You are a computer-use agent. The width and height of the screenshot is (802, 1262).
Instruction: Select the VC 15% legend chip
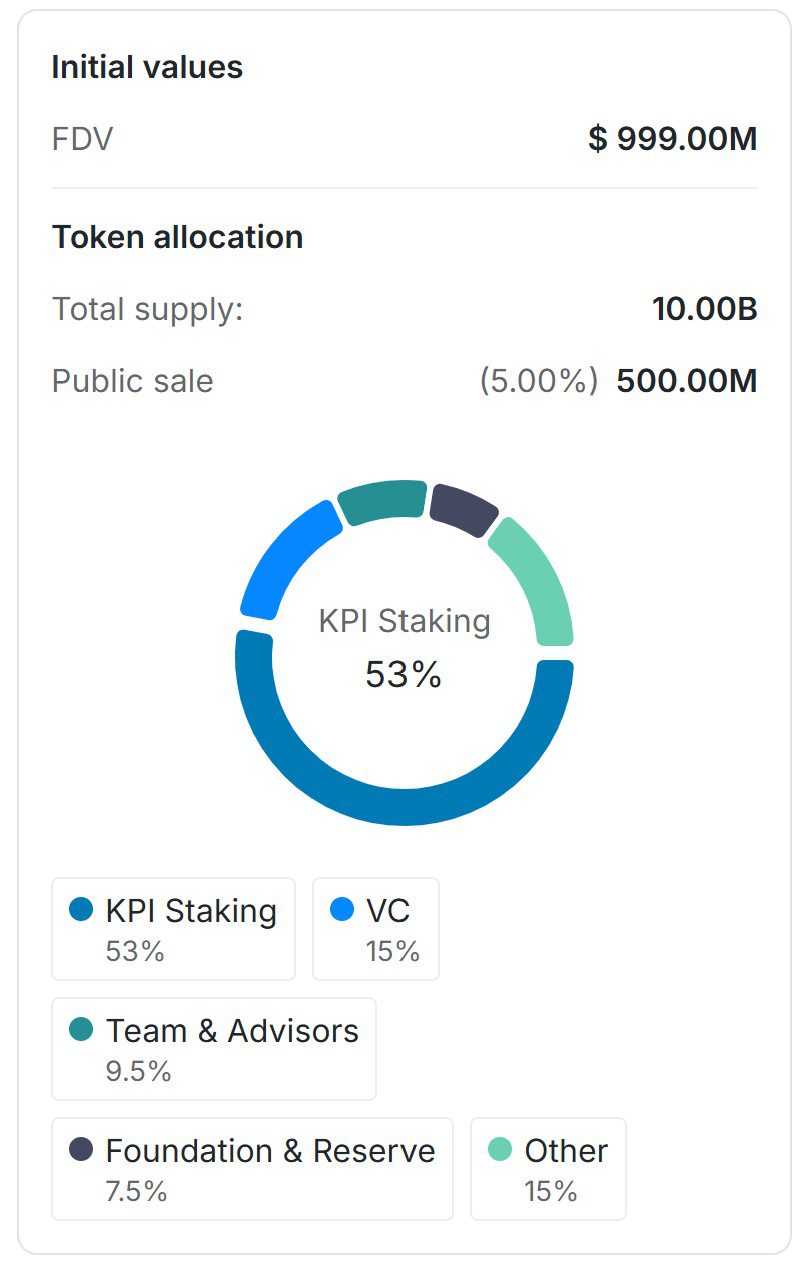click(x=376, y=929)
